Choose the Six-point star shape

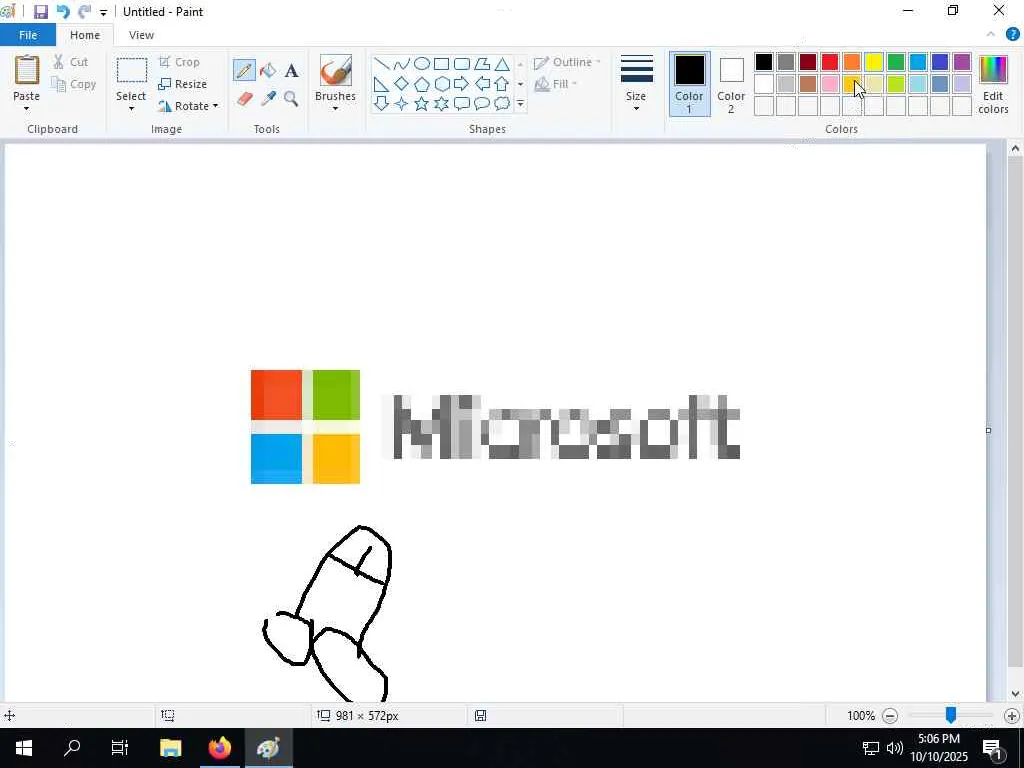click(442, 103)
